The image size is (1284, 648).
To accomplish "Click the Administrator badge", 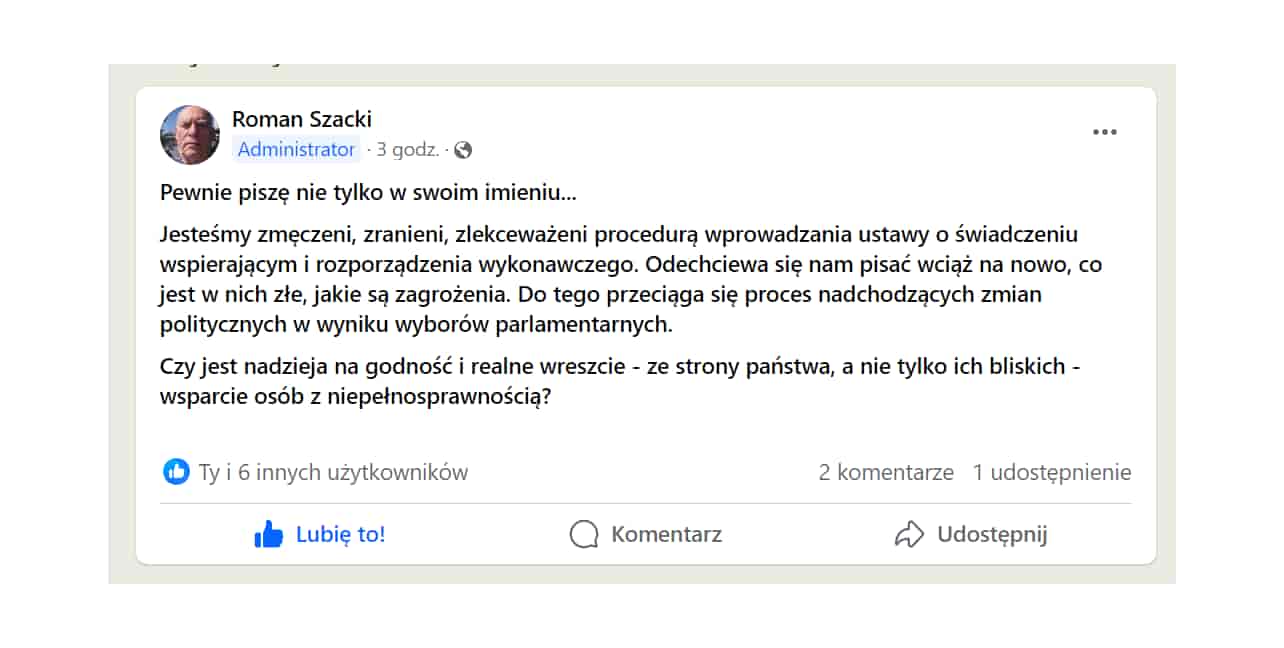I will (296, 150).
